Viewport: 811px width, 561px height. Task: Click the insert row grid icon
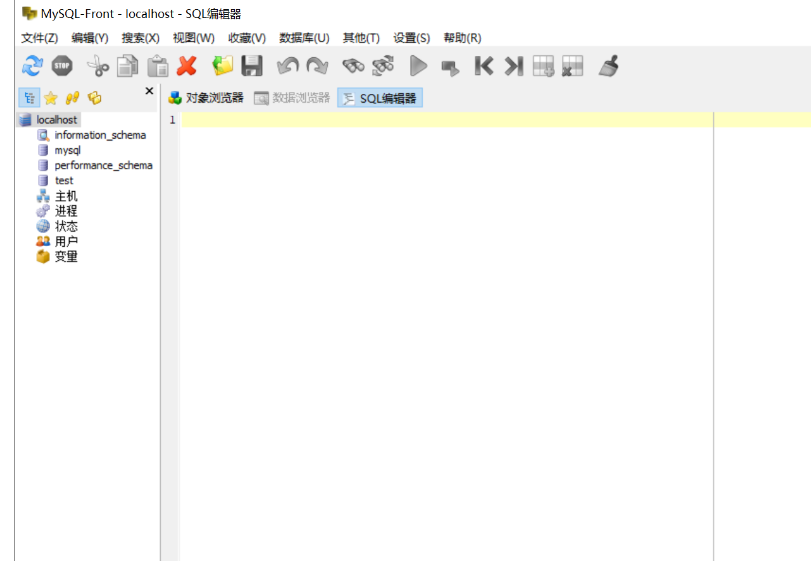(544, 66)
